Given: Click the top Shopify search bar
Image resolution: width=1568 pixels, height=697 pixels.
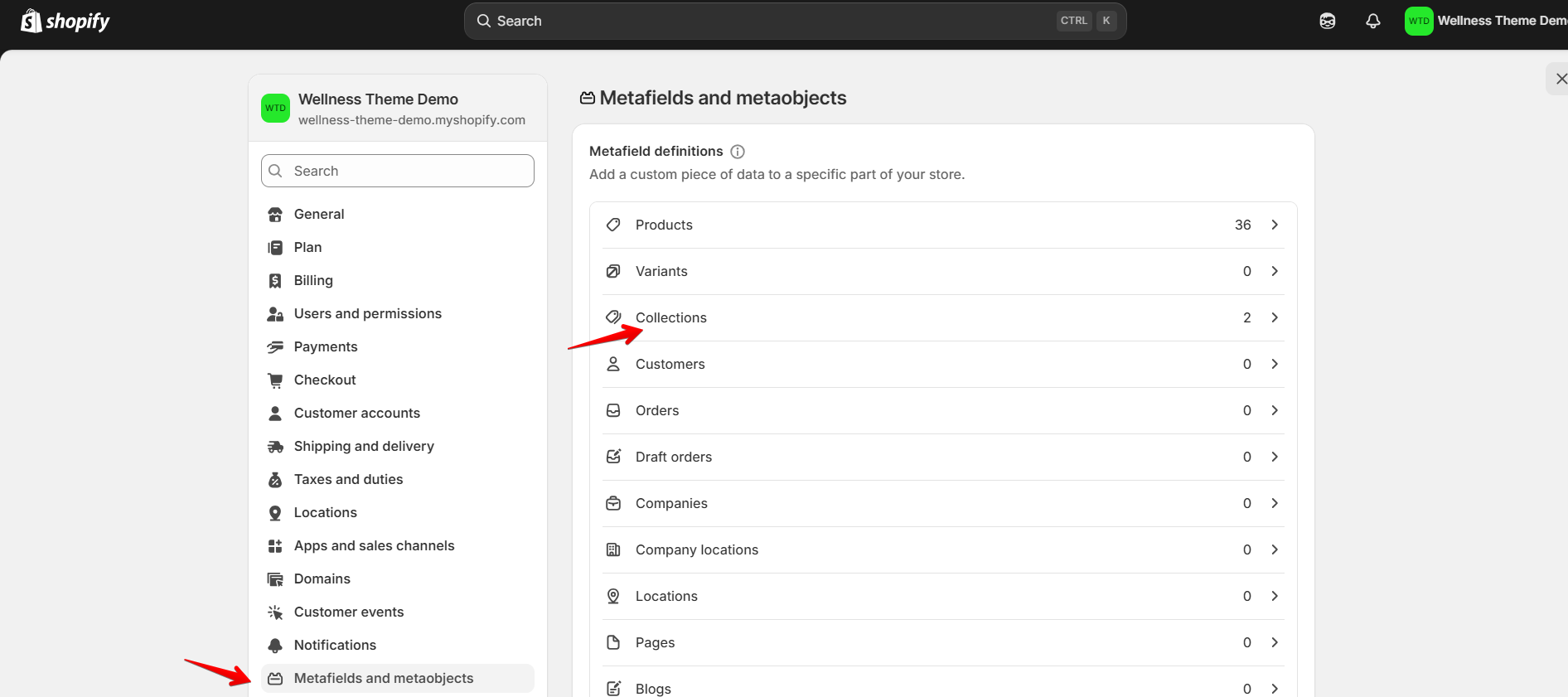Looking at the screenshot, I should 796,21.
